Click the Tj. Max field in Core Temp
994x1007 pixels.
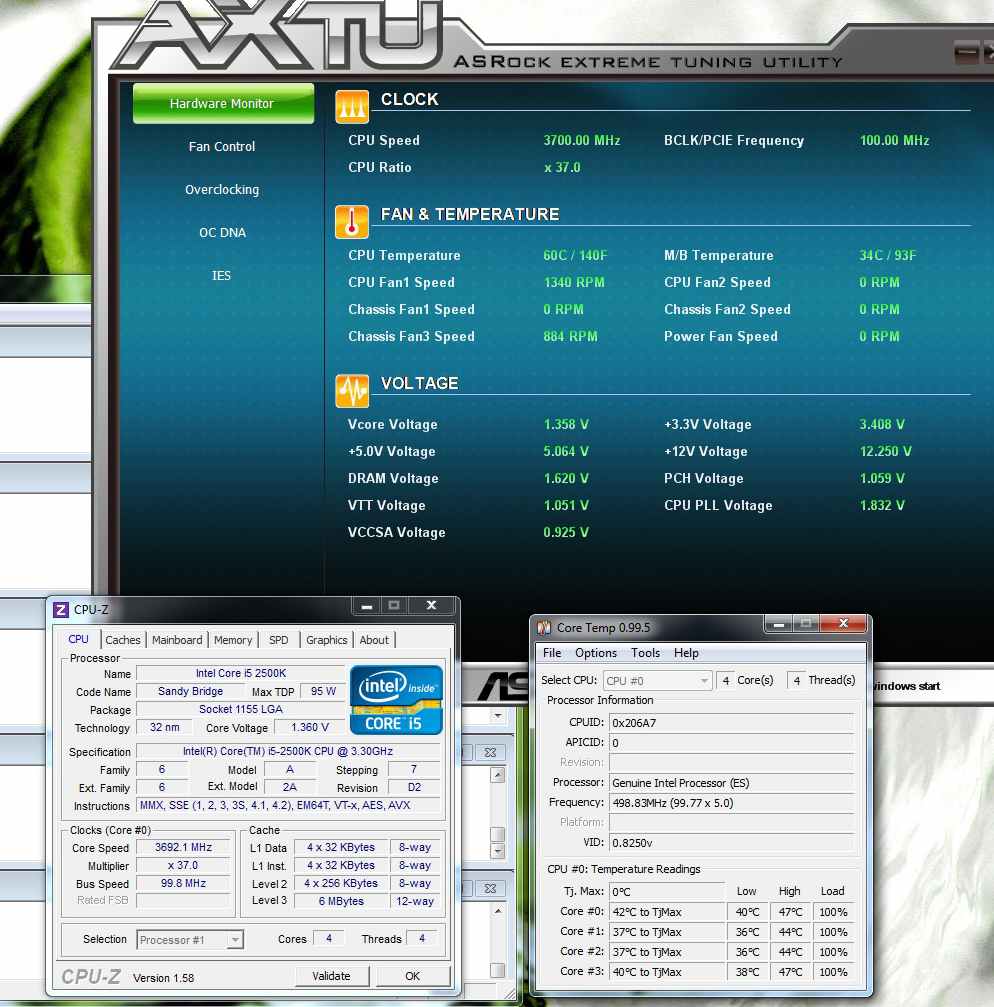tap(666, 891)
